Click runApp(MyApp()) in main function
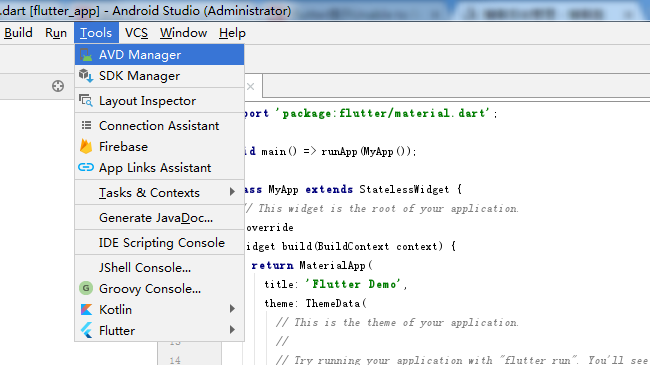This screenshot has height=365, width=650. pos(366,151)
